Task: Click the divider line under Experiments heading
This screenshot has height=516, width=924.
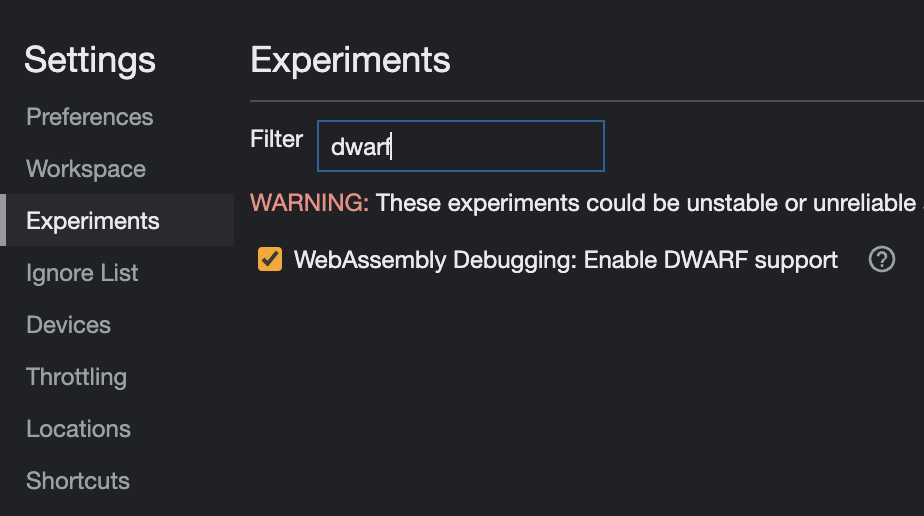Action: tap(587, 101)
